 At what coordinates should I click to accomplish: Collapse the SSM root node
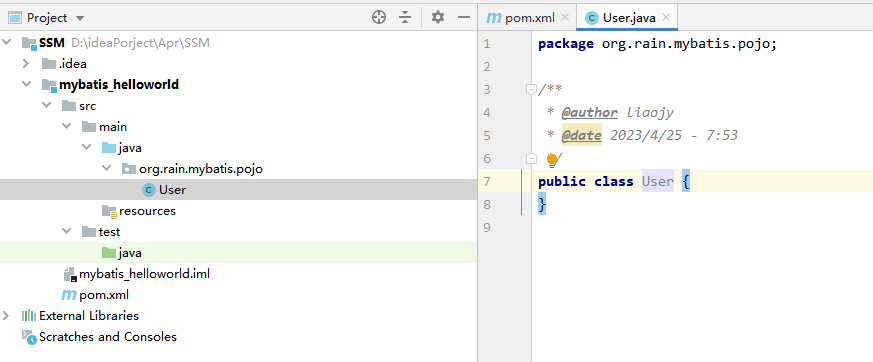[7, 42]
